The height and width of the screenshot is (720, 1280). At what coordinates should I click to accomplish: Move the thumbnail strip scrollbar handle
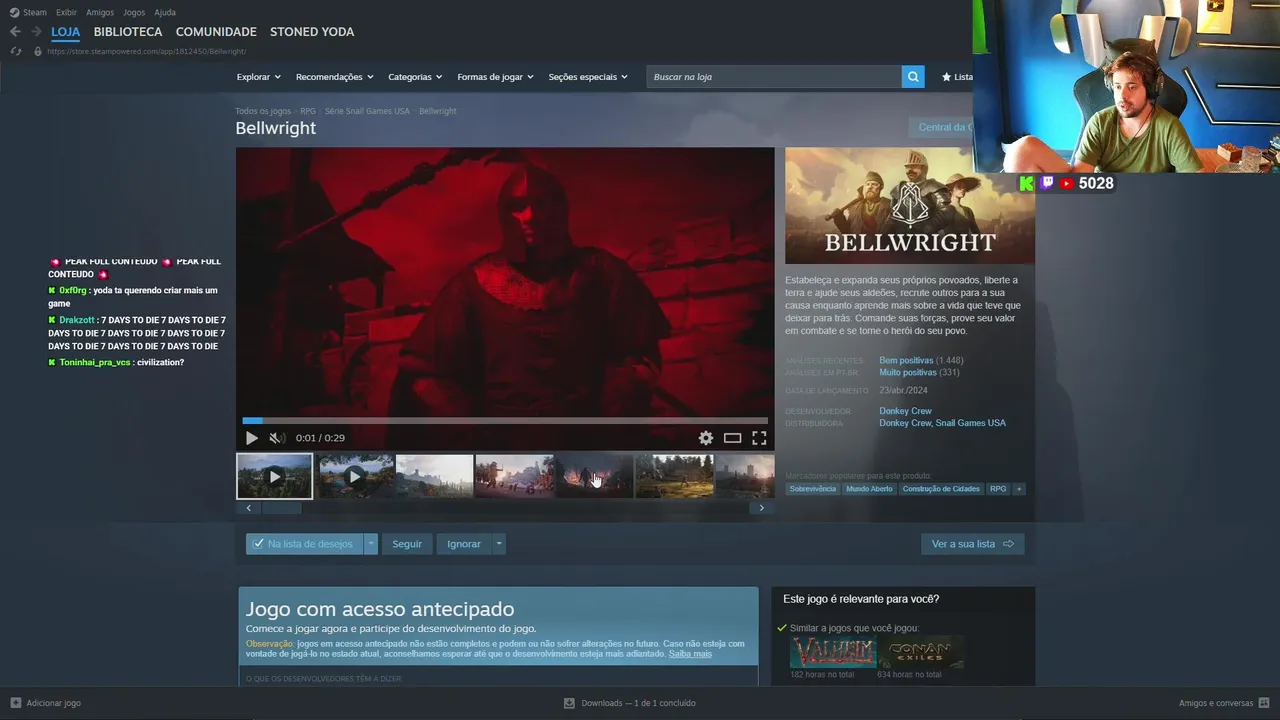coord(282,508)
